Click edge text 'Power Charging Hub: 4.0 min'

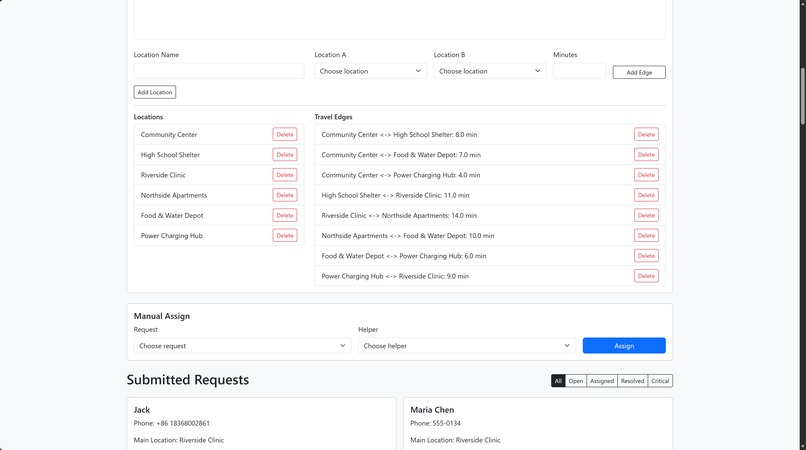436,175
